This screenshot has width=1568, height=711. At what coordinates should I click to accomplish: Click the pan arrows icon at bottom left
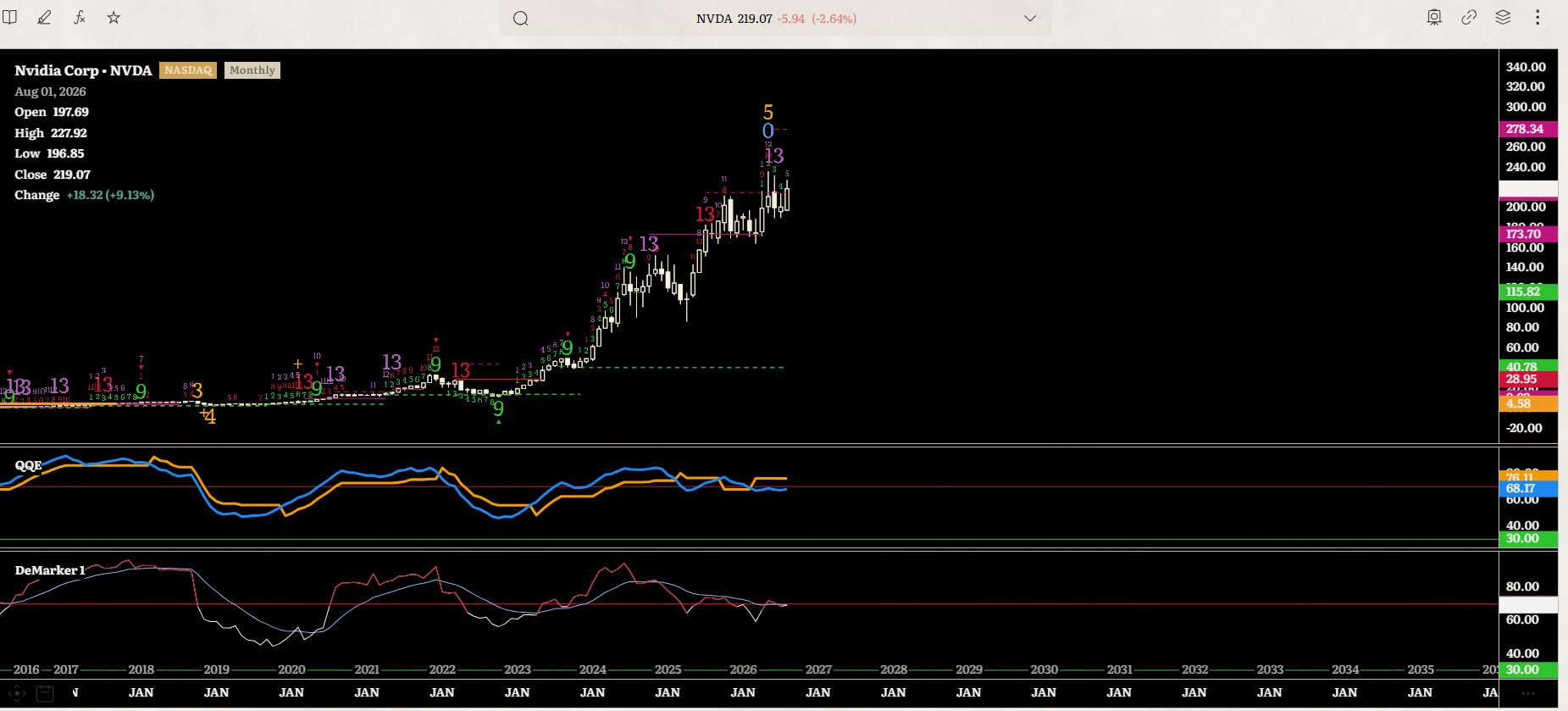[x=17, y=693]
